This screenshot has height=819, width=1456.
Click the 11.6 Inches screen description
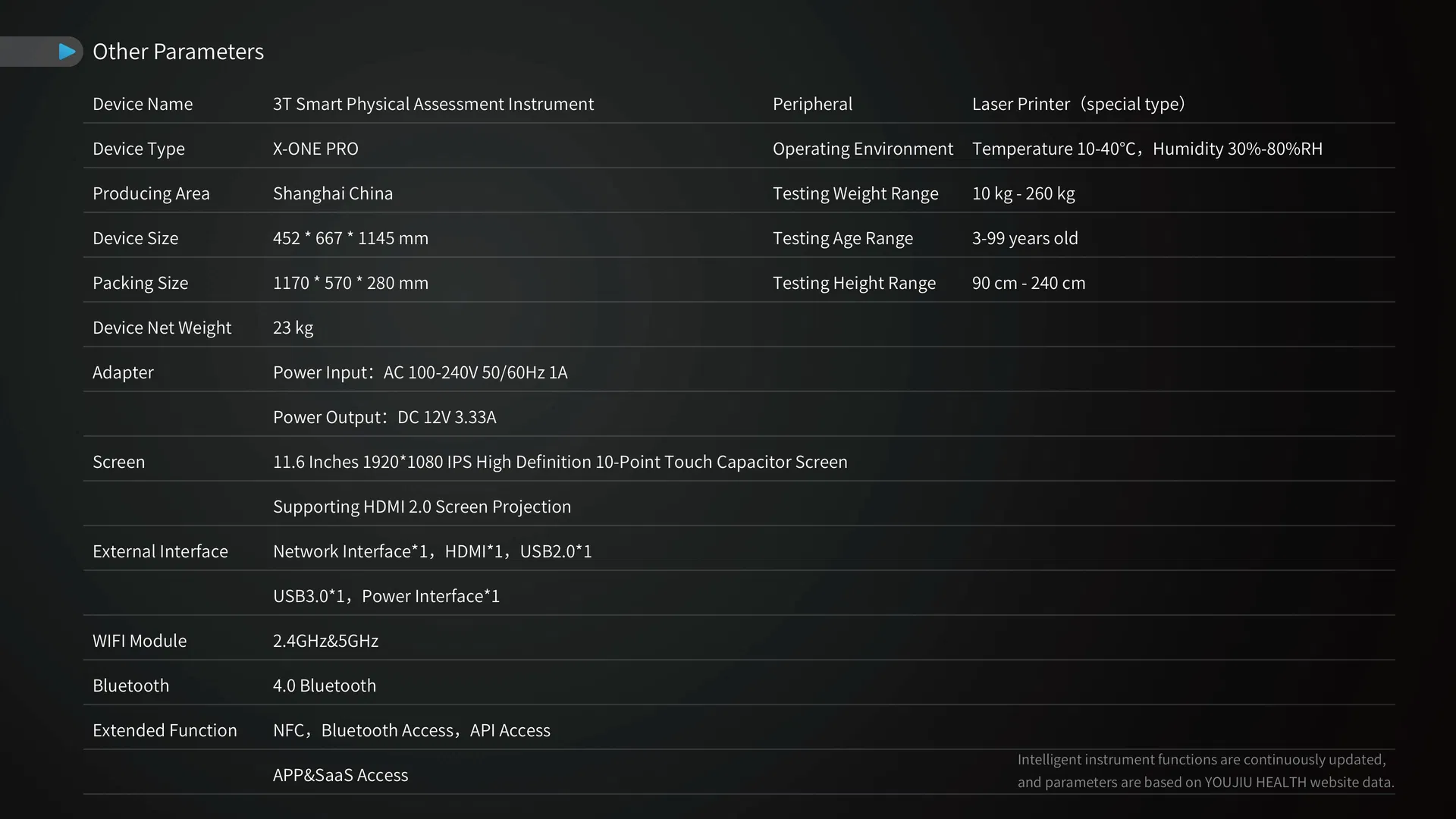[x=560, y=462]
